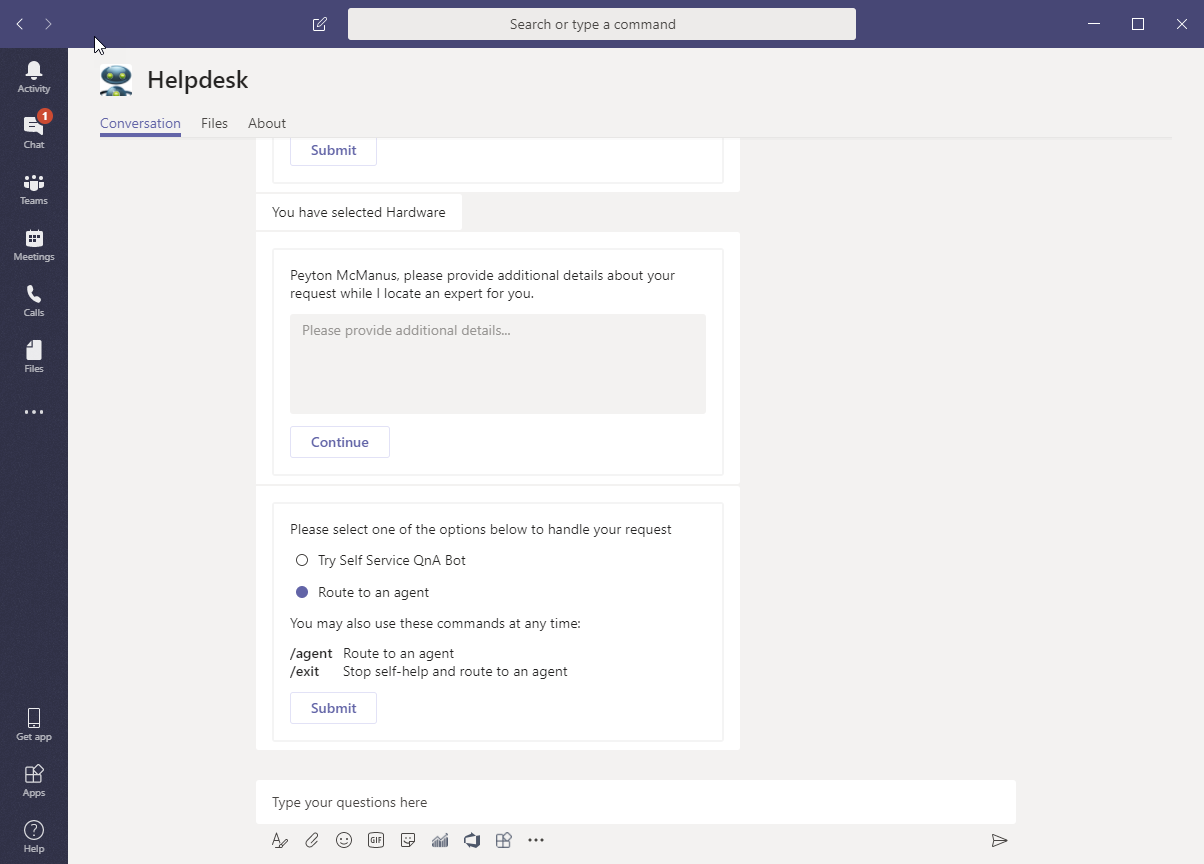Open the Files tab of Helpdesk

pos(214,123)
